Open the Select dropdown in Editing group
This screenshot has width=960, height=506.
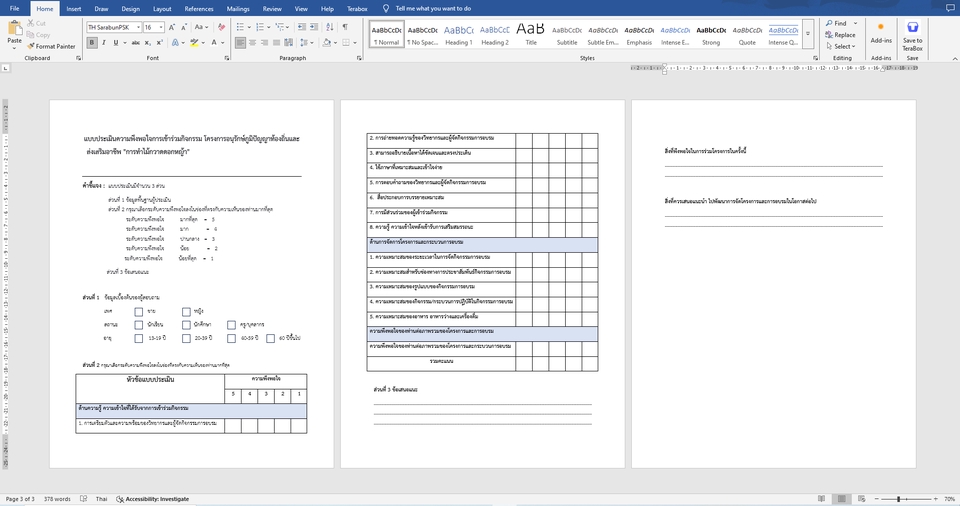tap(841, 47)
